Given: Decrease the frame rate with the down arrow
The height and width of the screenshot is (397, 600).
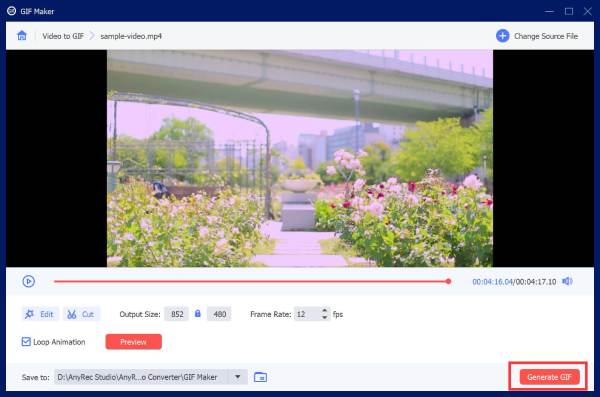Looking at the screenshot, I should point(324,318).
